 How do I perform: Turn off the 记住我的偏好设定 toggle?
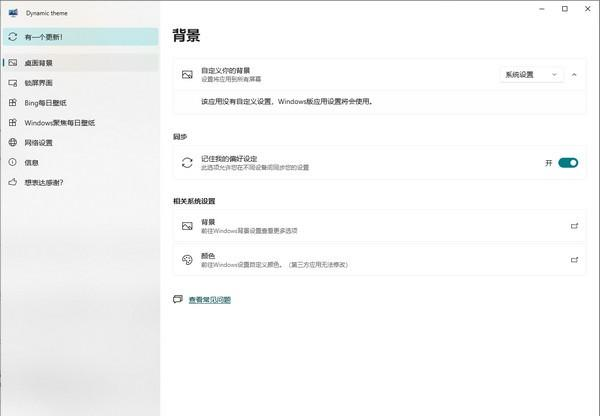[568, 163]
